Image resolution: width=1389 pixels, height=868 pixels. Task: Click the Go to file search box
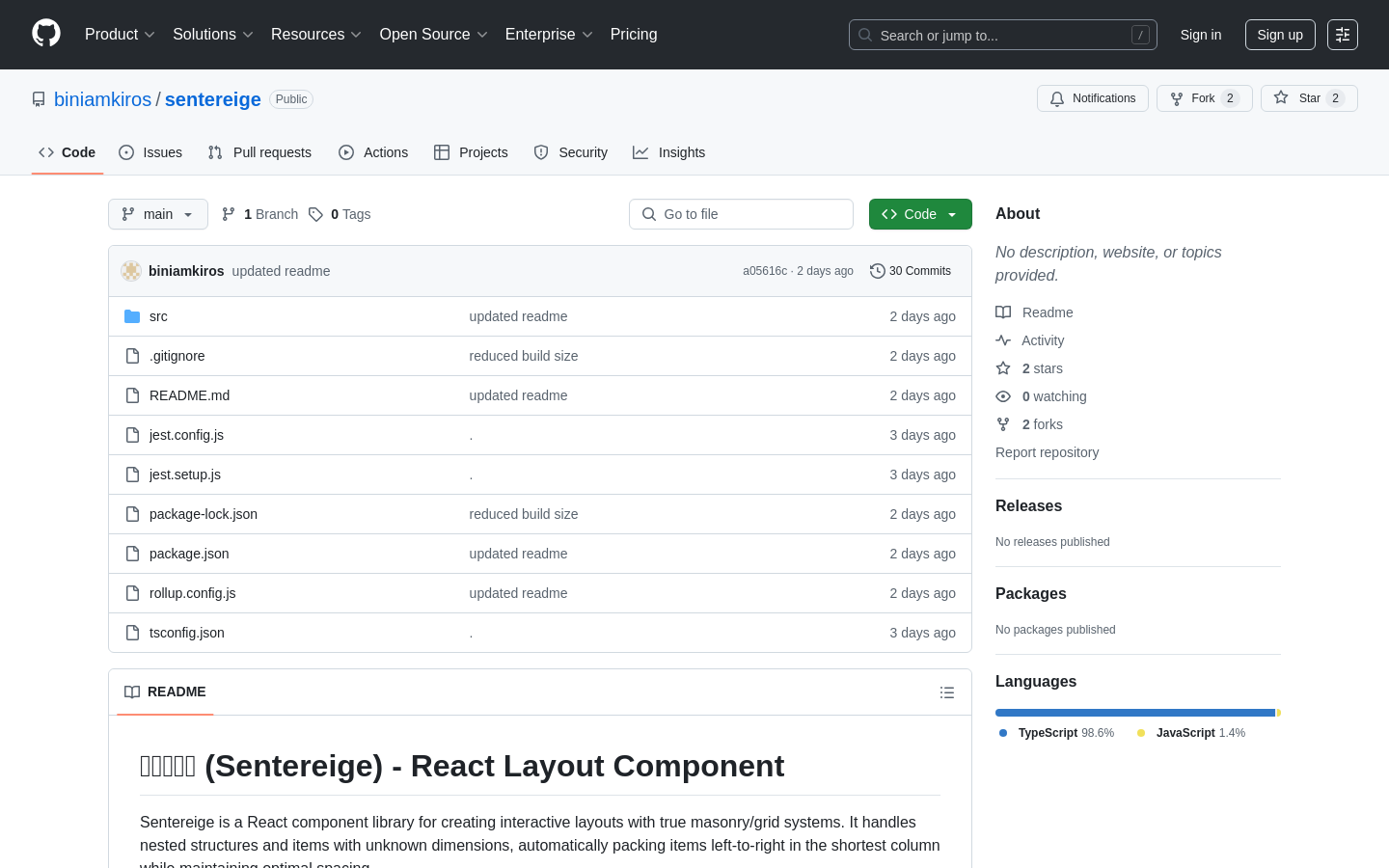[741, 214]
